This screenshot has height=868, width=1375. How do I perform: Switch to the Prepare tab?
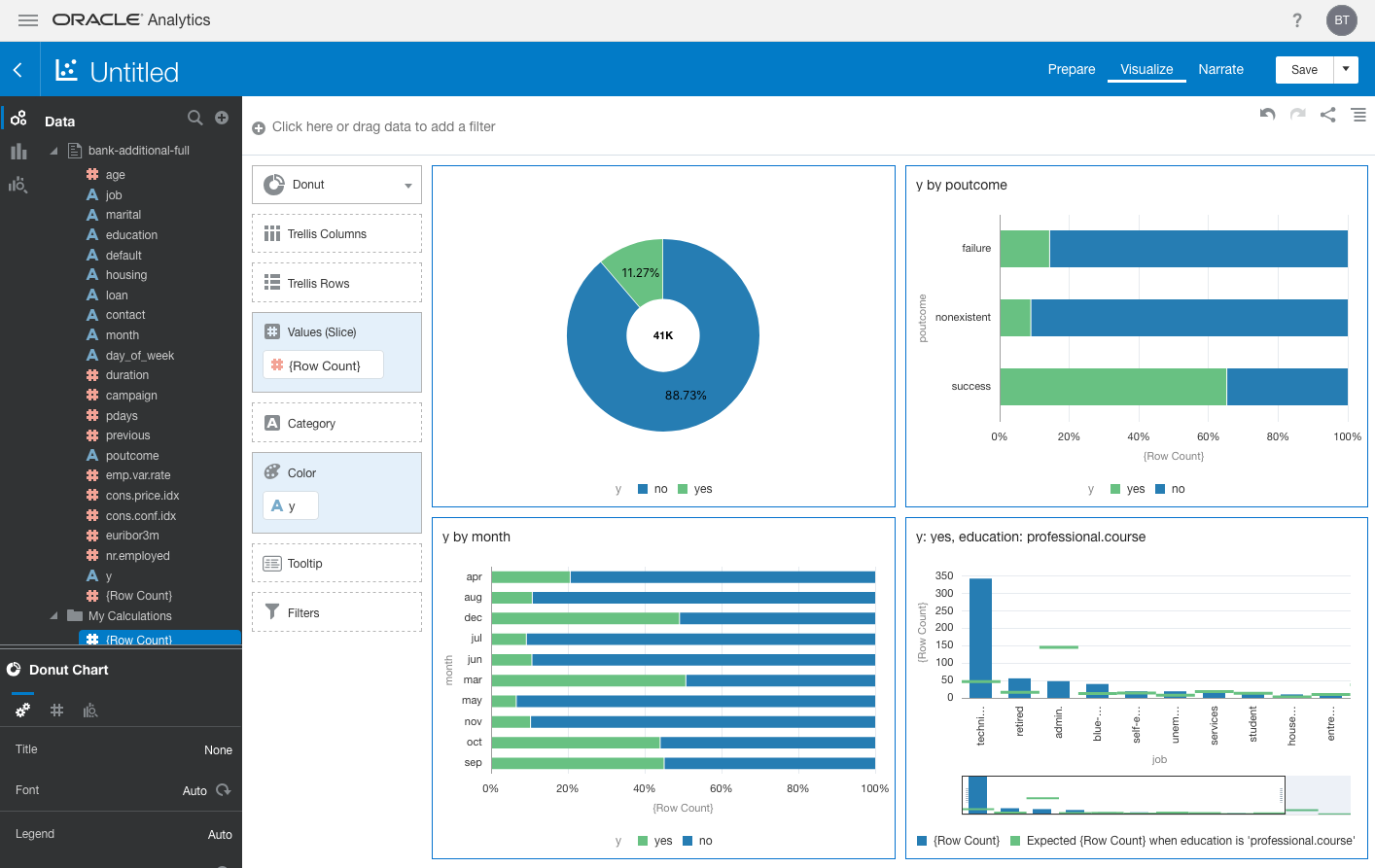point(1071,69)
